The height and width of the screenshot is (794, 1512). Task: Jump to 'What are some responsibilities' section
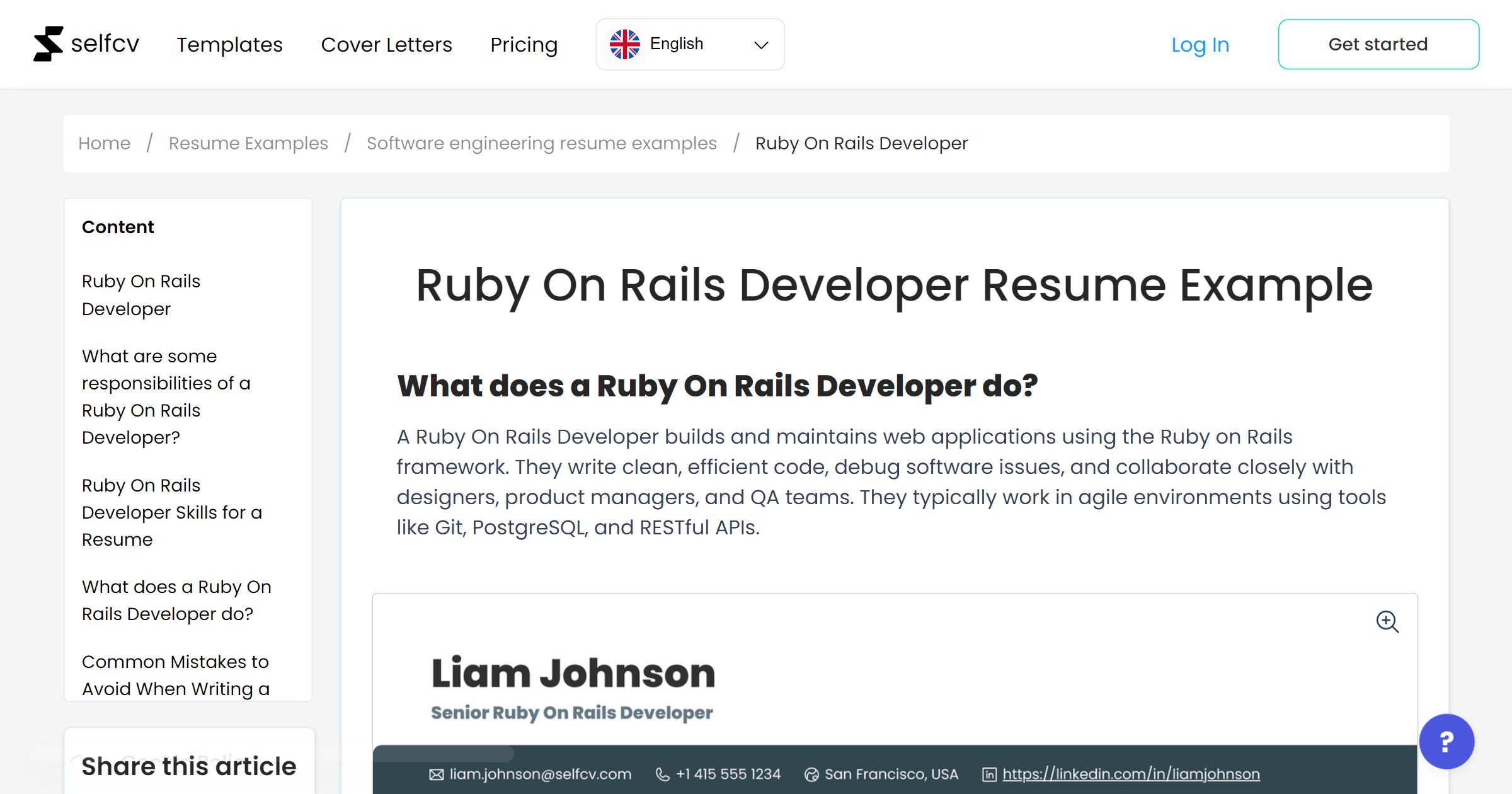point(166,396)
